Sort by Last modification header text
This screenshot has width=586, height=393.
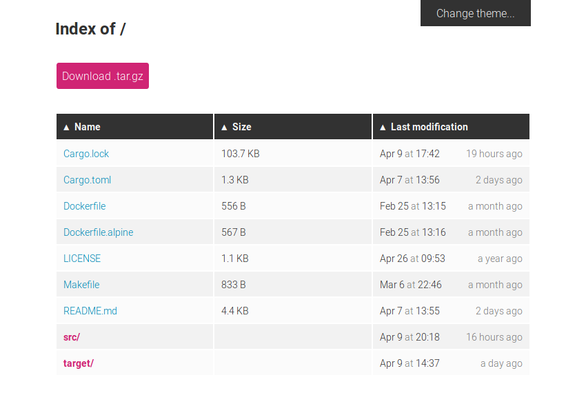click(x=429, y=127)
